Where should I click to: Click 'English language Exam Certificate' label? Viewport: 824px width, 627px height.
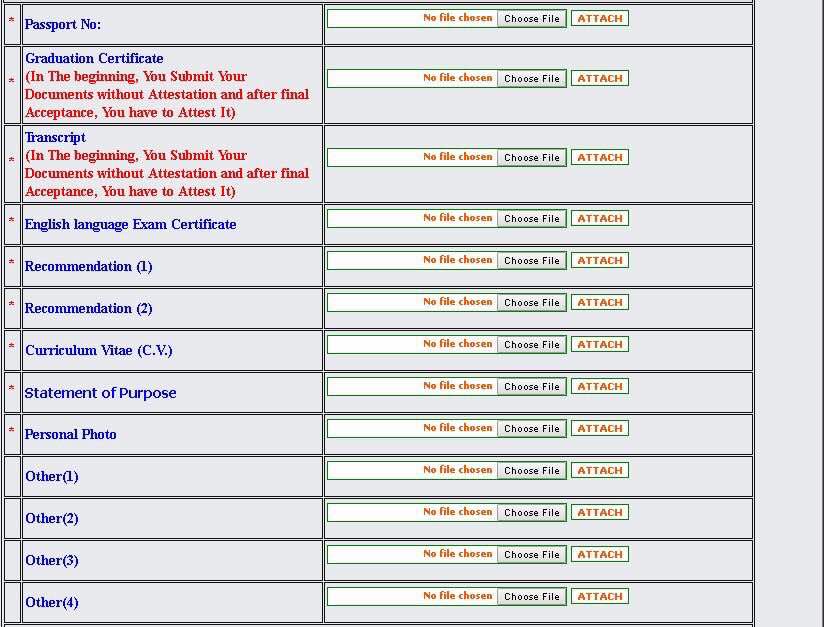(130, 224)
